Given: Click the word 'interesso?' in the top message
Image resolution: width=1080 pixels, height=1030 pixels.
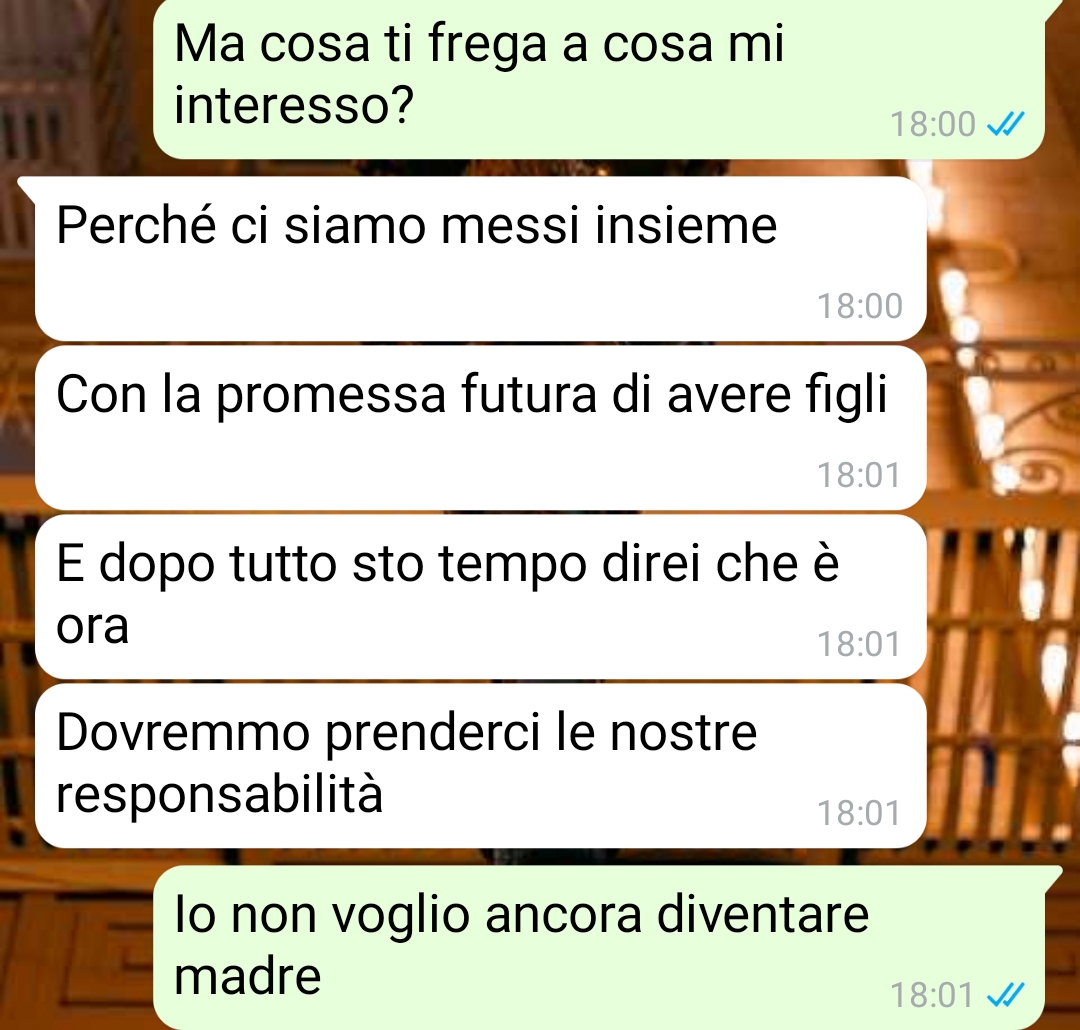Looking at the screenshot, I should (x=293, y=105).
